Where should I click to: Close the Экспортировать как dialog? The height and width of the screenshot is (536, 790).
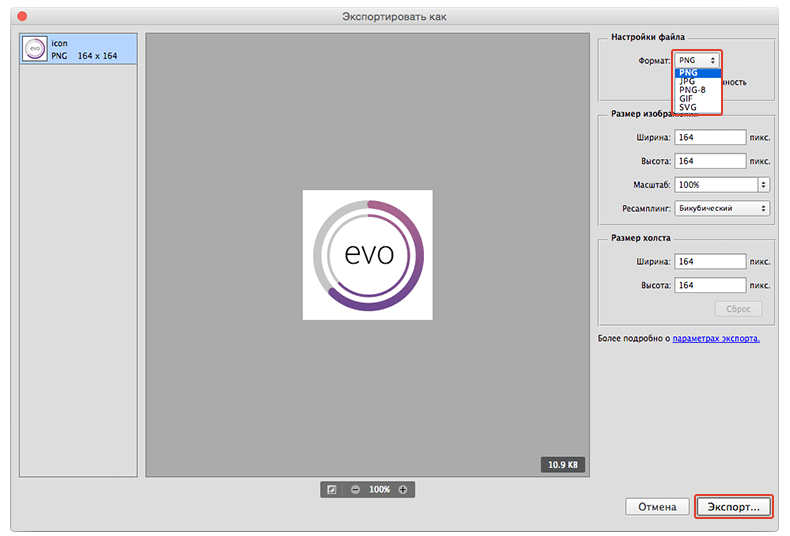[x=22, y=16]
